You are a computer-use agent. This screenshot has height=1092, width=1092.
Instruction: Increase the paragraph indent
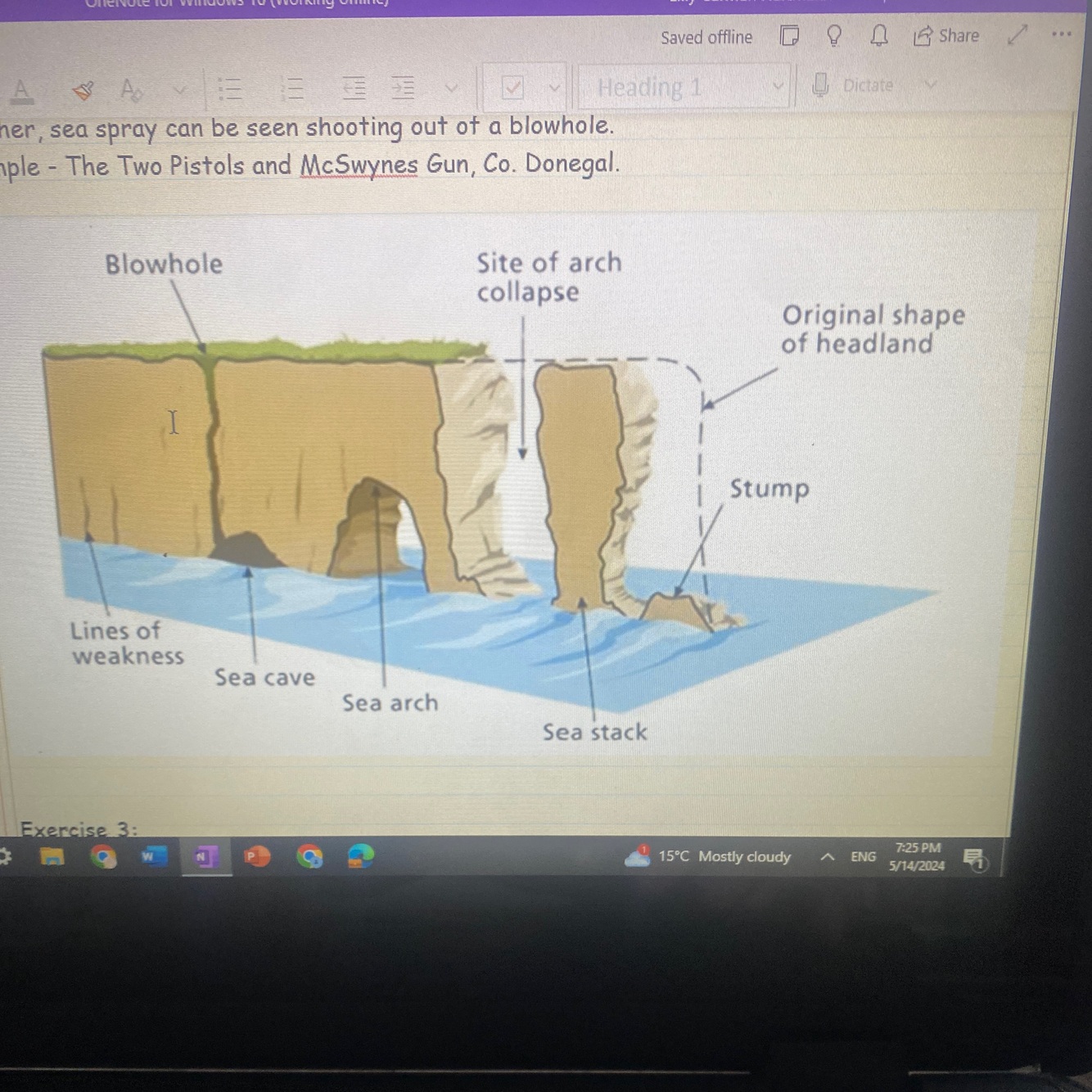coord(403,88)
